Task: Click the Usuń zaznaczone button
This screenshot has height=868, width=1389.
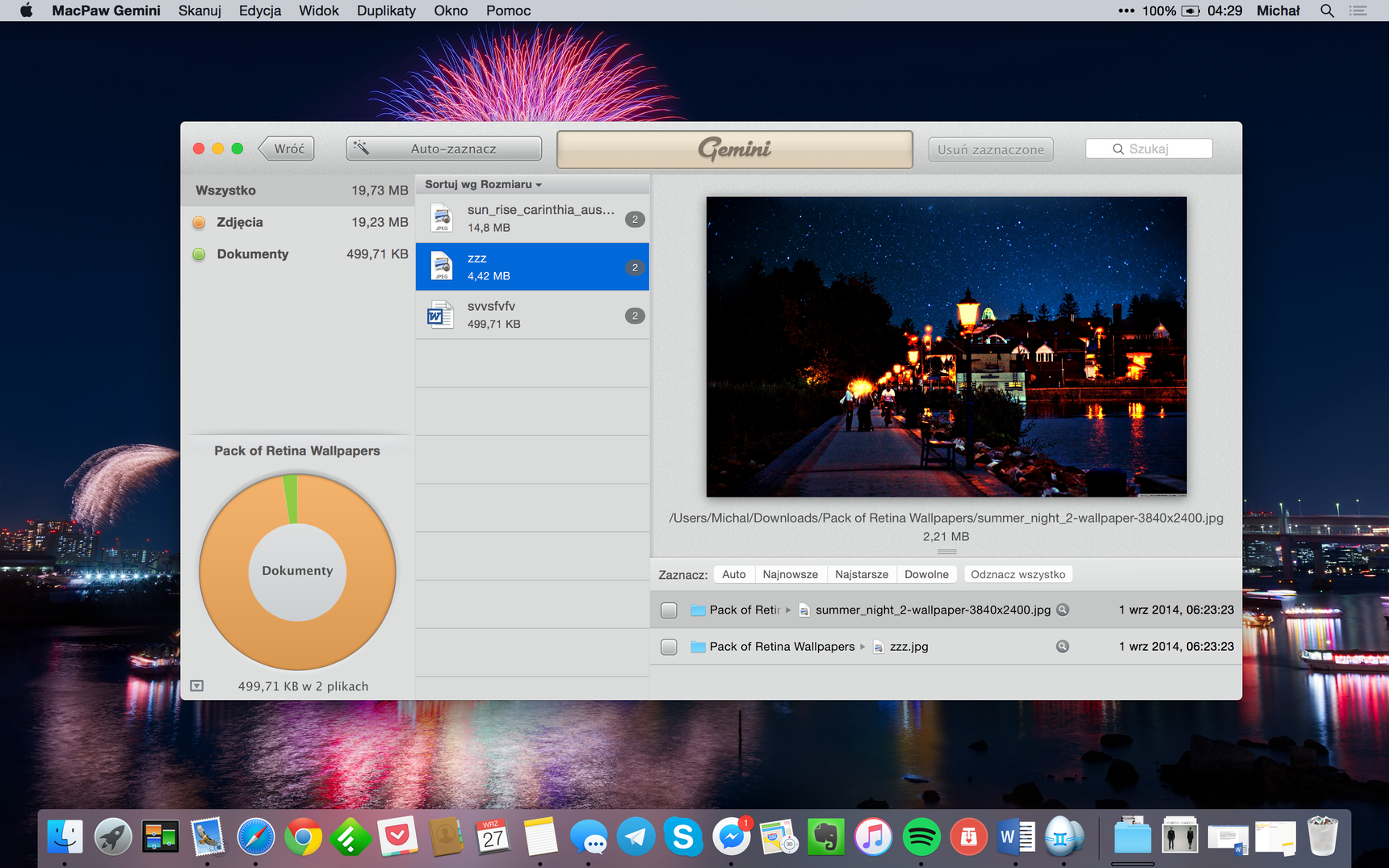Action: [991, 149]
